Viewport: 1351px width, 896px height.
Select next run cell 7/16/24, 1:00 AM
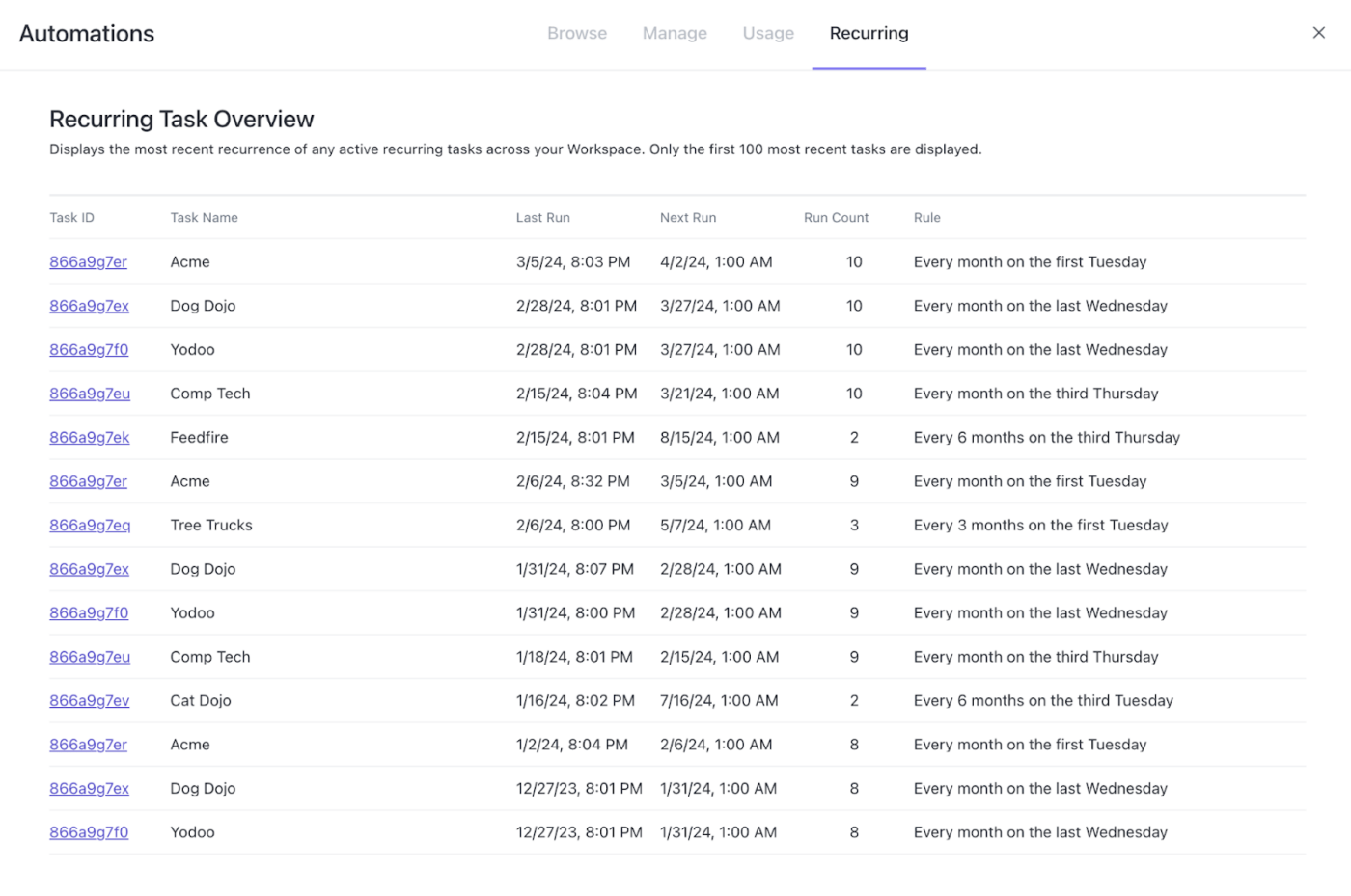[x=719, y=701]
